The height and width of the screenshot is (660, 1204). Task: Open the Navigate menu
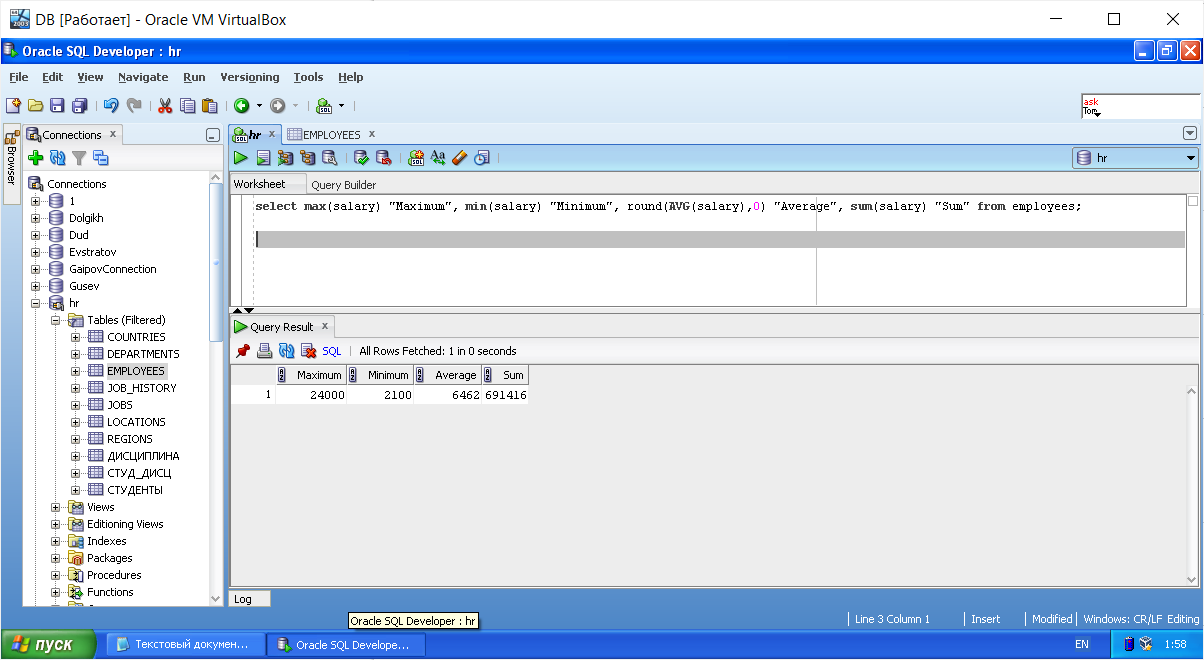[x=143, y=77]
